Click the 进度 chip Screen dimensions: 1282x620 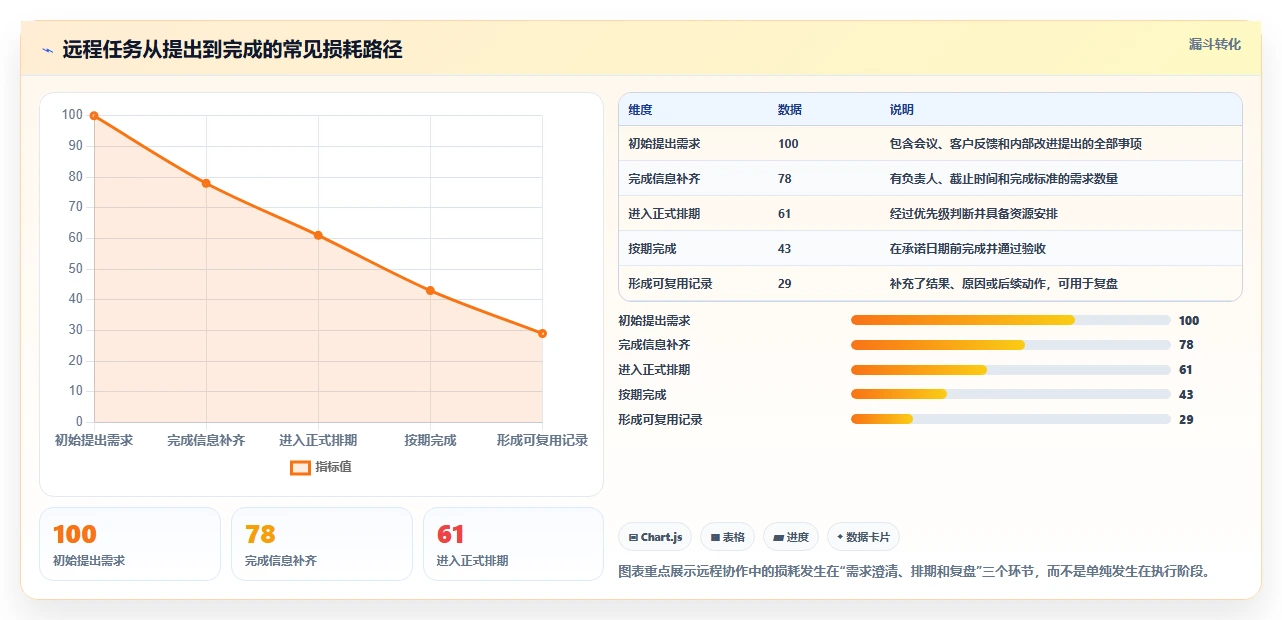click(791, 537)
